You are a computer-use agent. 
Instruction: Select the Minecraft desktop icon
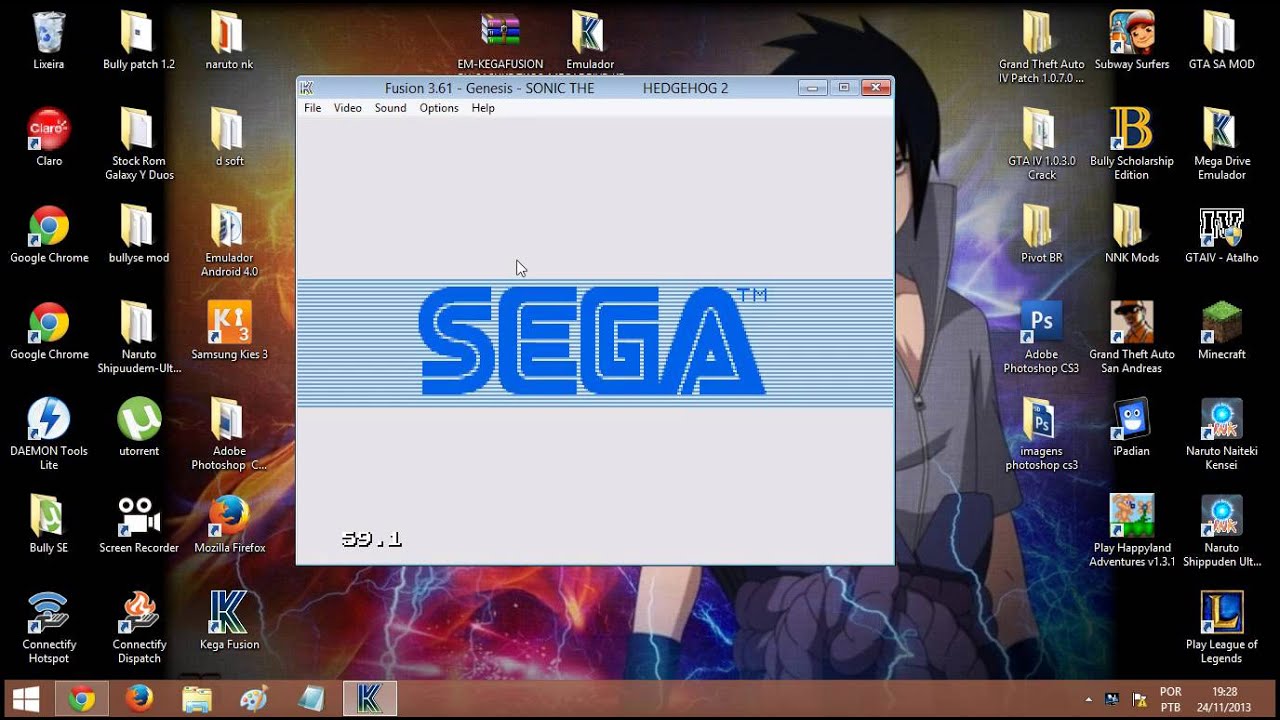[1221, 331]
